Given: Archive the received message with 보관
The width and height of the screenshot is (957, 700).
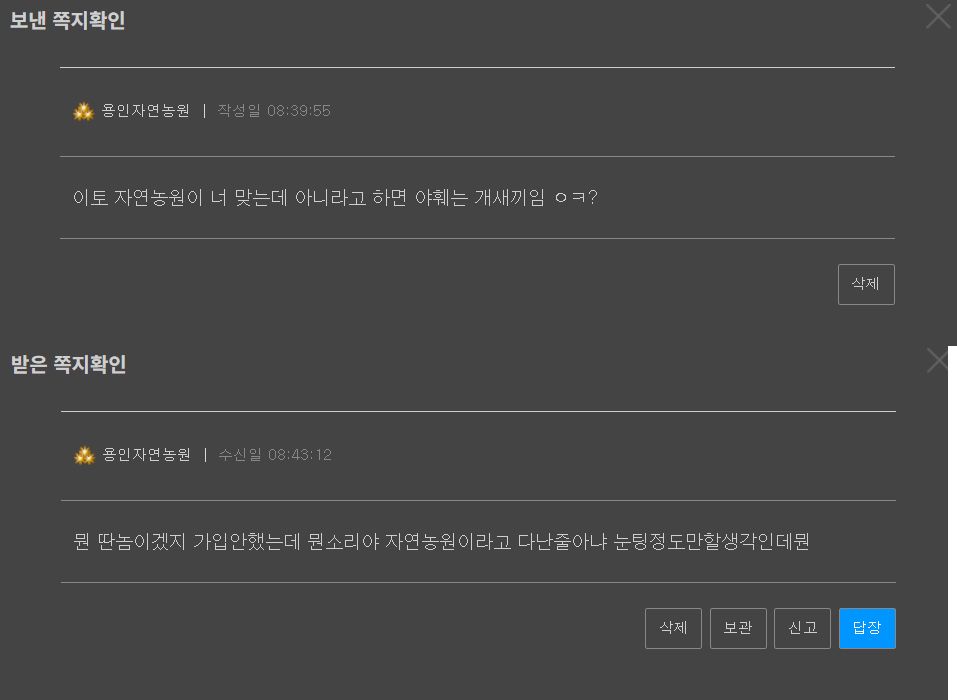Looking at the screenshot, I should pos(738,628).
